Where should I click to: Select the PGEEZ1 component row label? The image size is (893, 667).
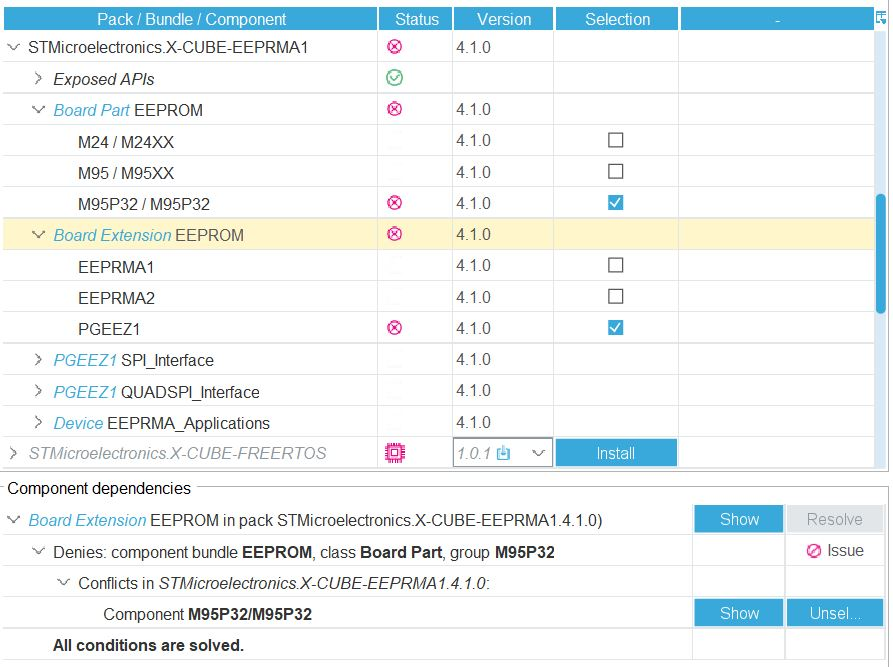click(x=109, y=329)
